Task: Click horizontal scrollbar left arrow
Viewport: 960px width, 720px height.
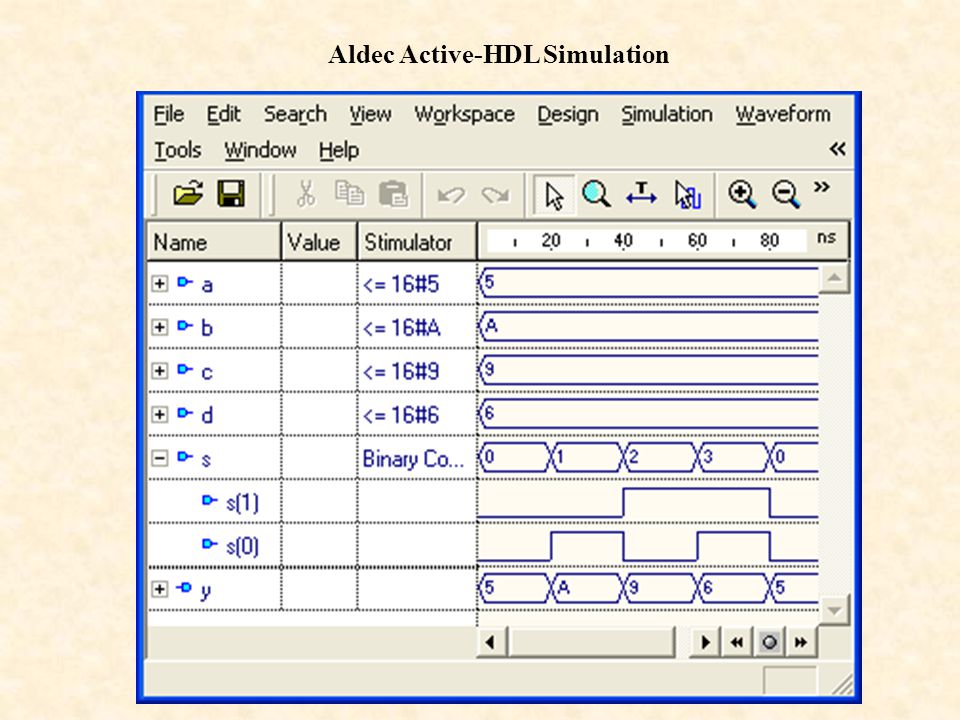Action: (x=490, y=642)
